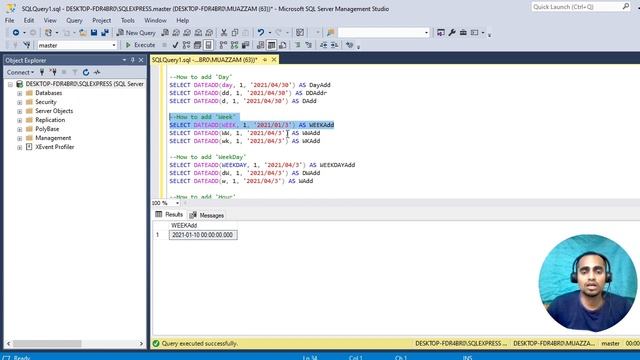Click the Execute button
The image size is (640, 360).
[140, 45]
